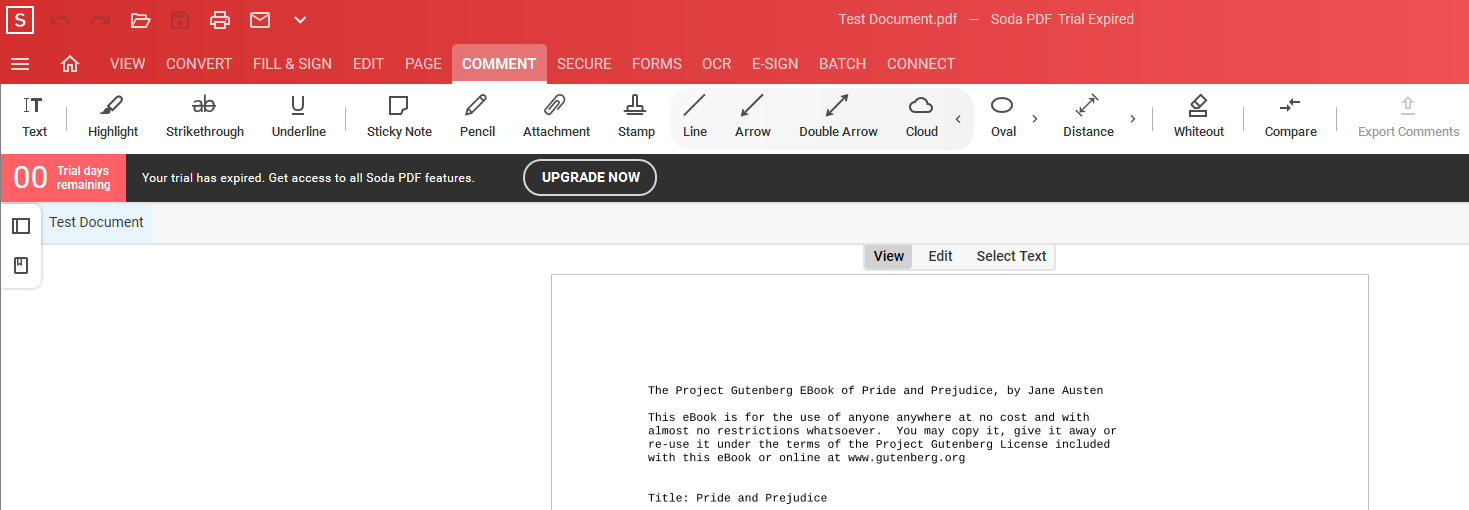Open the hamburger main menu
This screenshot has width=1469, height=510.
click(20, 64)
